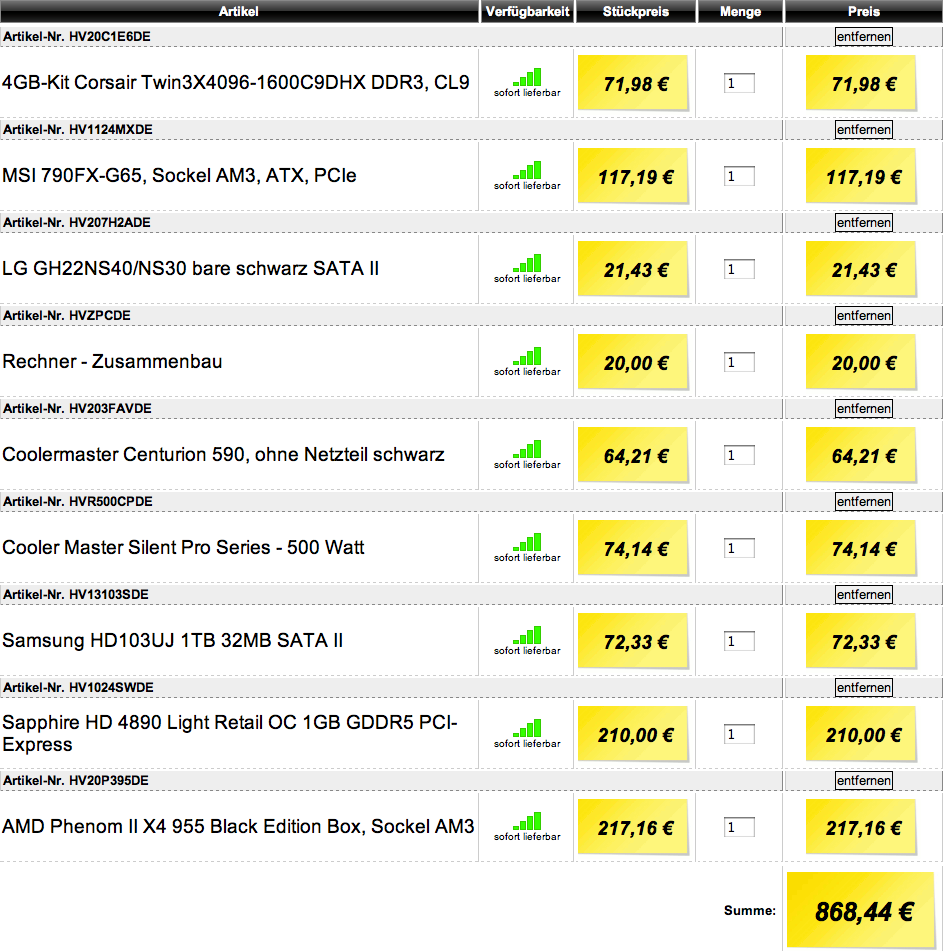The height and width of the screenshot is (951, 945).
Task: Focus quantity field for LG GH22NS40 drive
Action: click(x=739, y=269)
